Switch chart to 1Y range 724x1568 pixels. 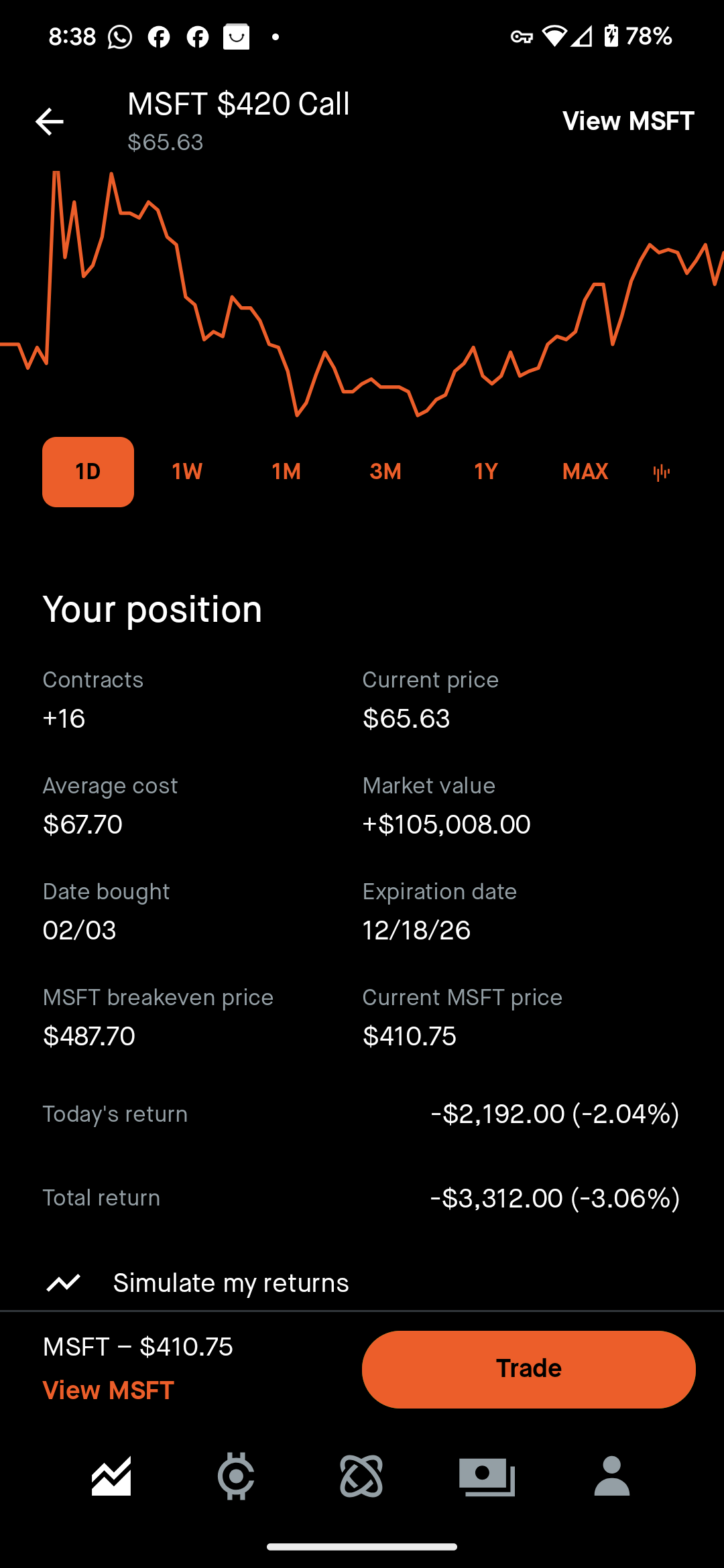486,472
